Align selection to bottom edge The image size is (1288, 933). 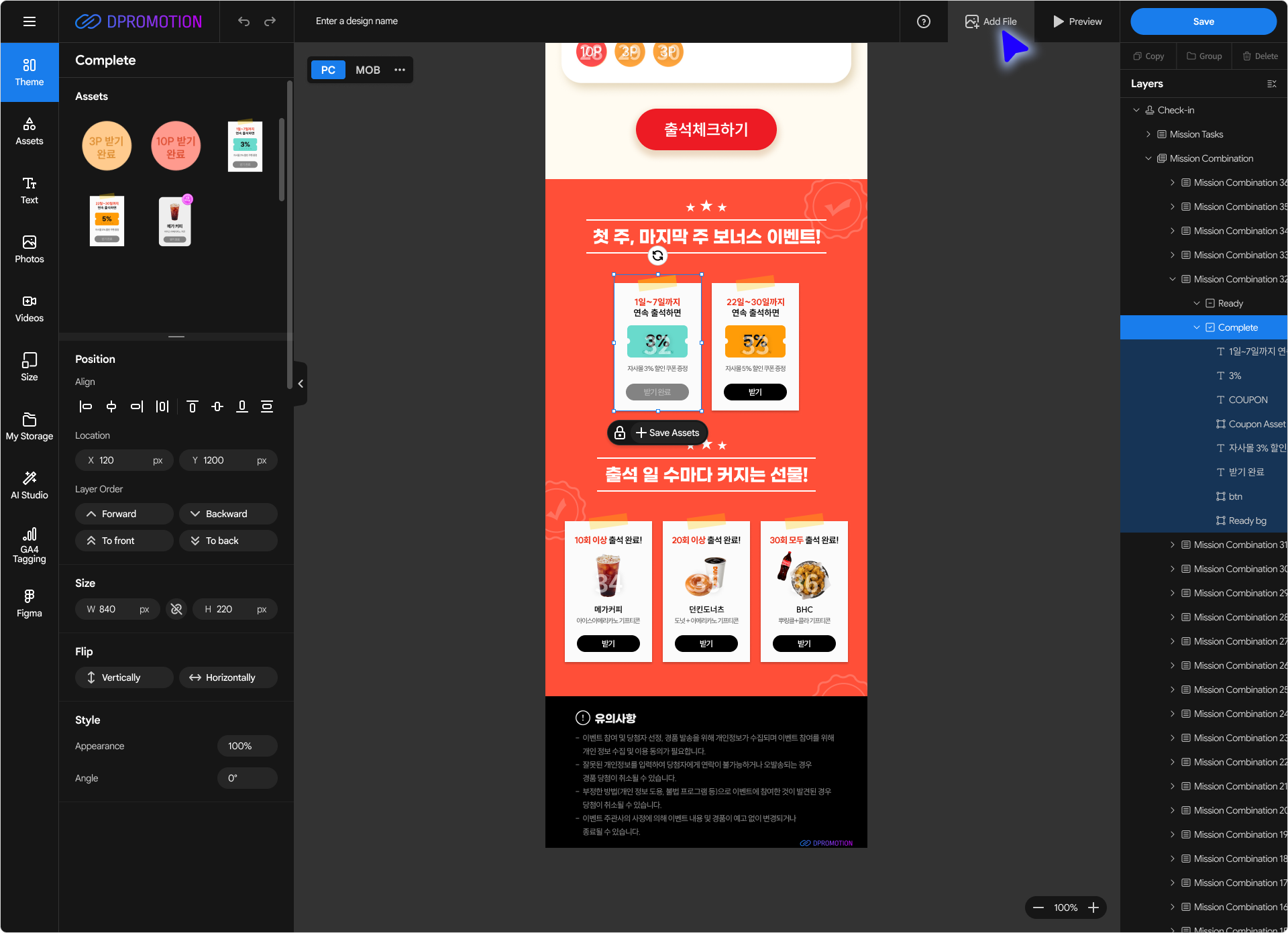[x=242, y=406]
